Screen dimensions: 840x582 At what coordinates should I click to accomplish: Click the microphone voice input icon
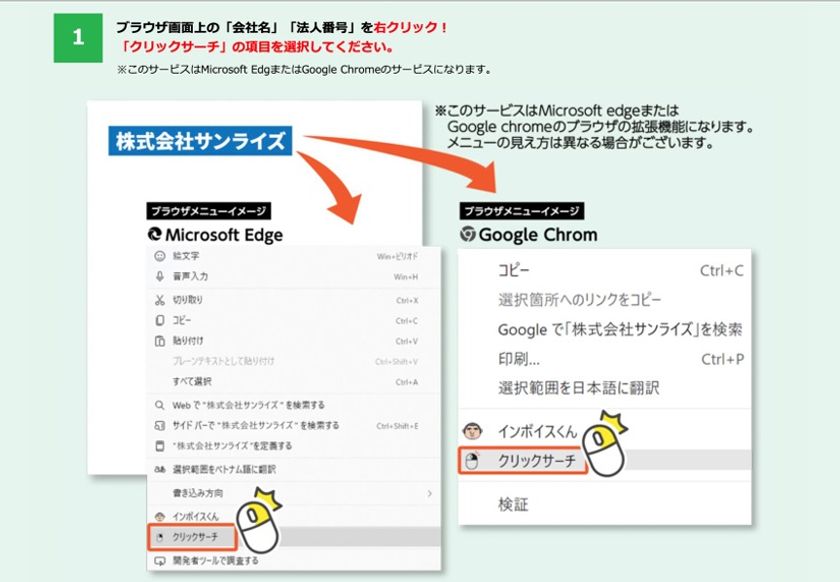160,277
